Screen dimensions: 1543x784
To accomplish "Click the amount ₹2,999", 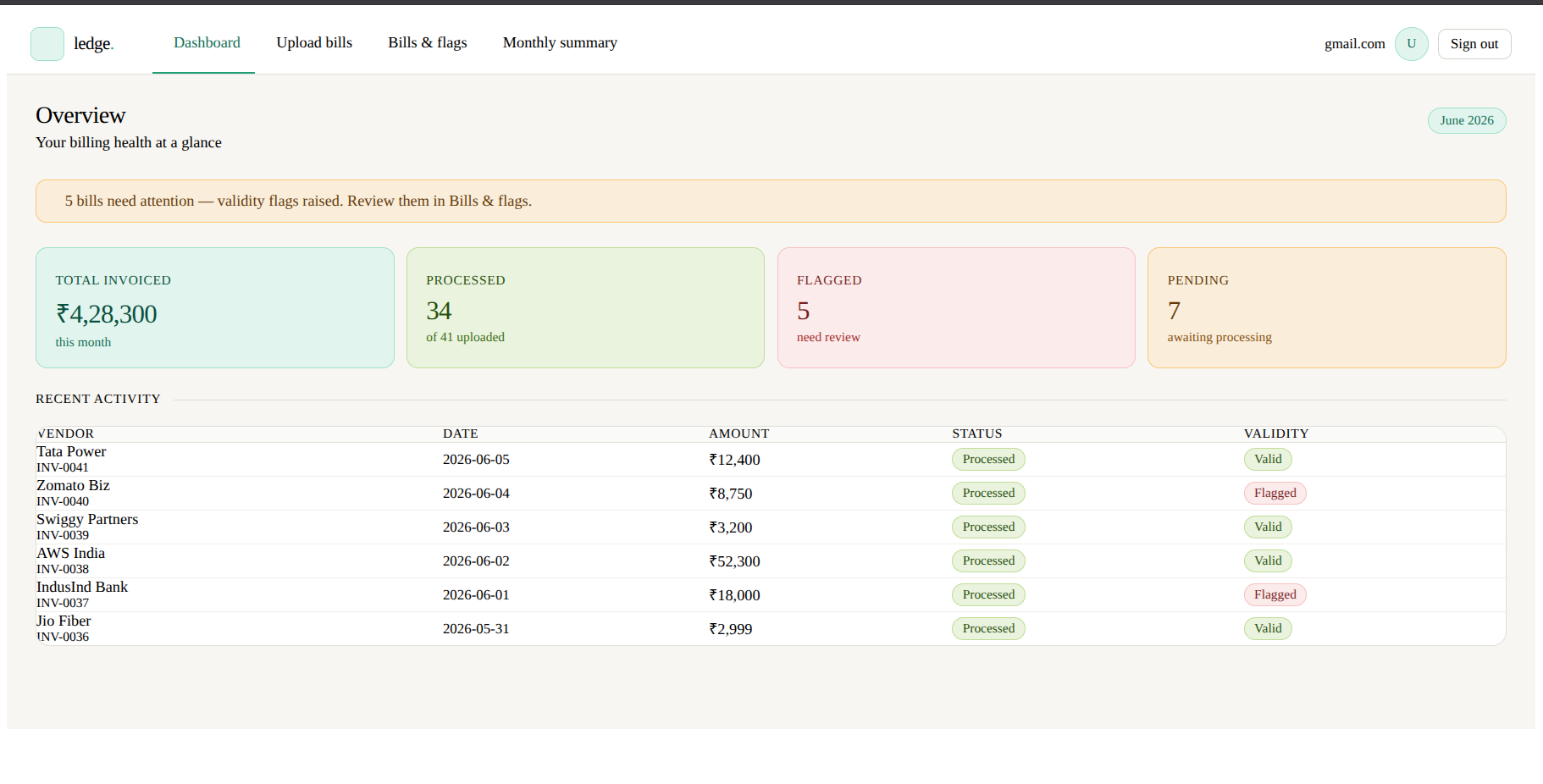I will click(x=730, y=629).
